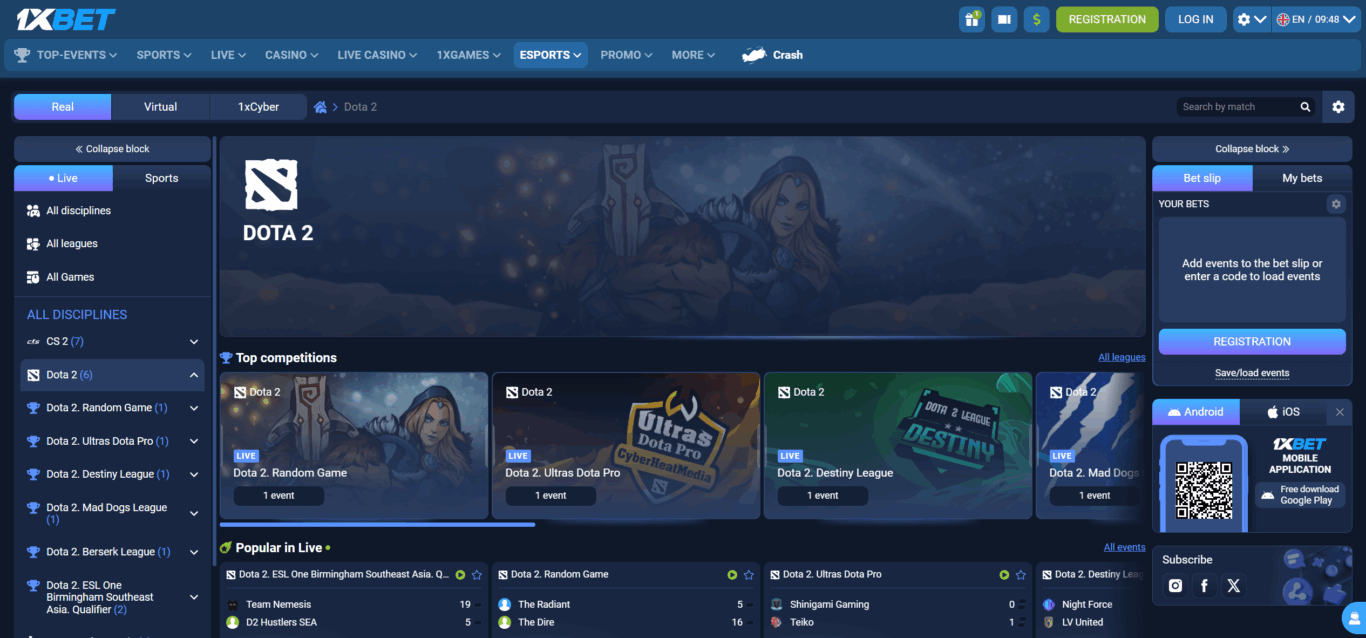Open the language selector showing EN

point(1315,18)
